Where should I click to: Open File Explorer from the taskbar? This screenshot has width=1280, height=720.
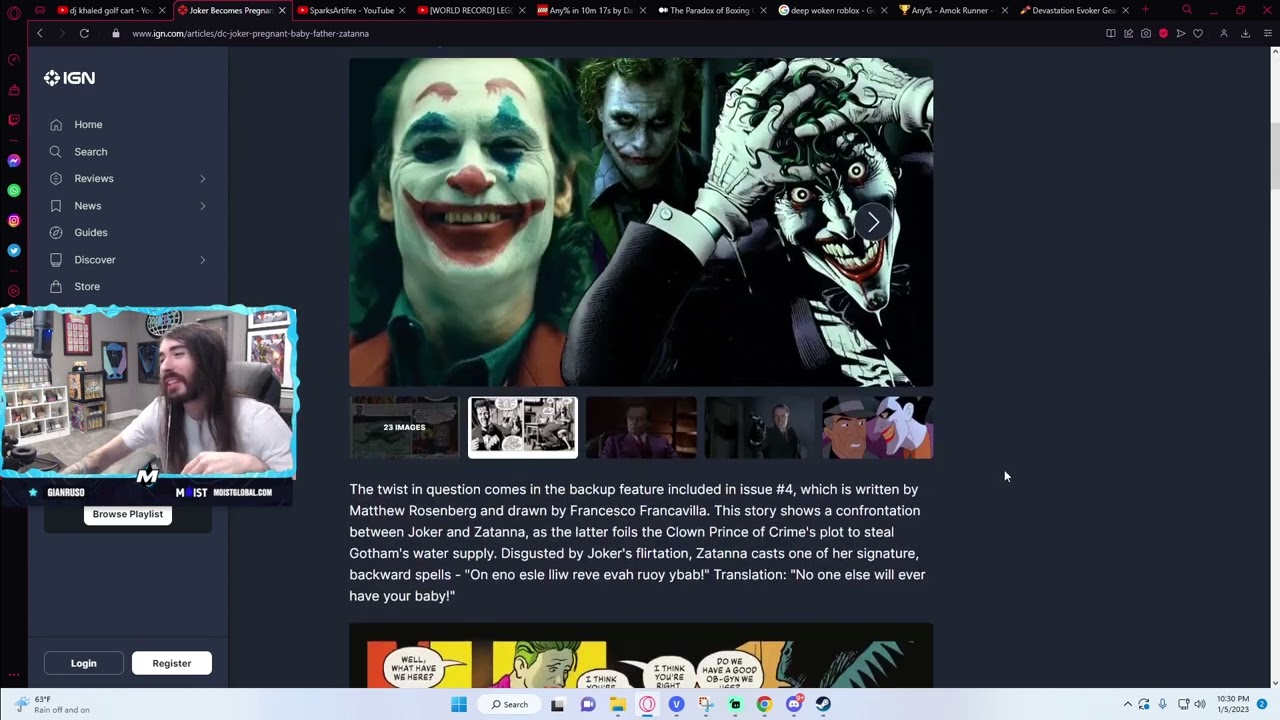coord(618,704)
